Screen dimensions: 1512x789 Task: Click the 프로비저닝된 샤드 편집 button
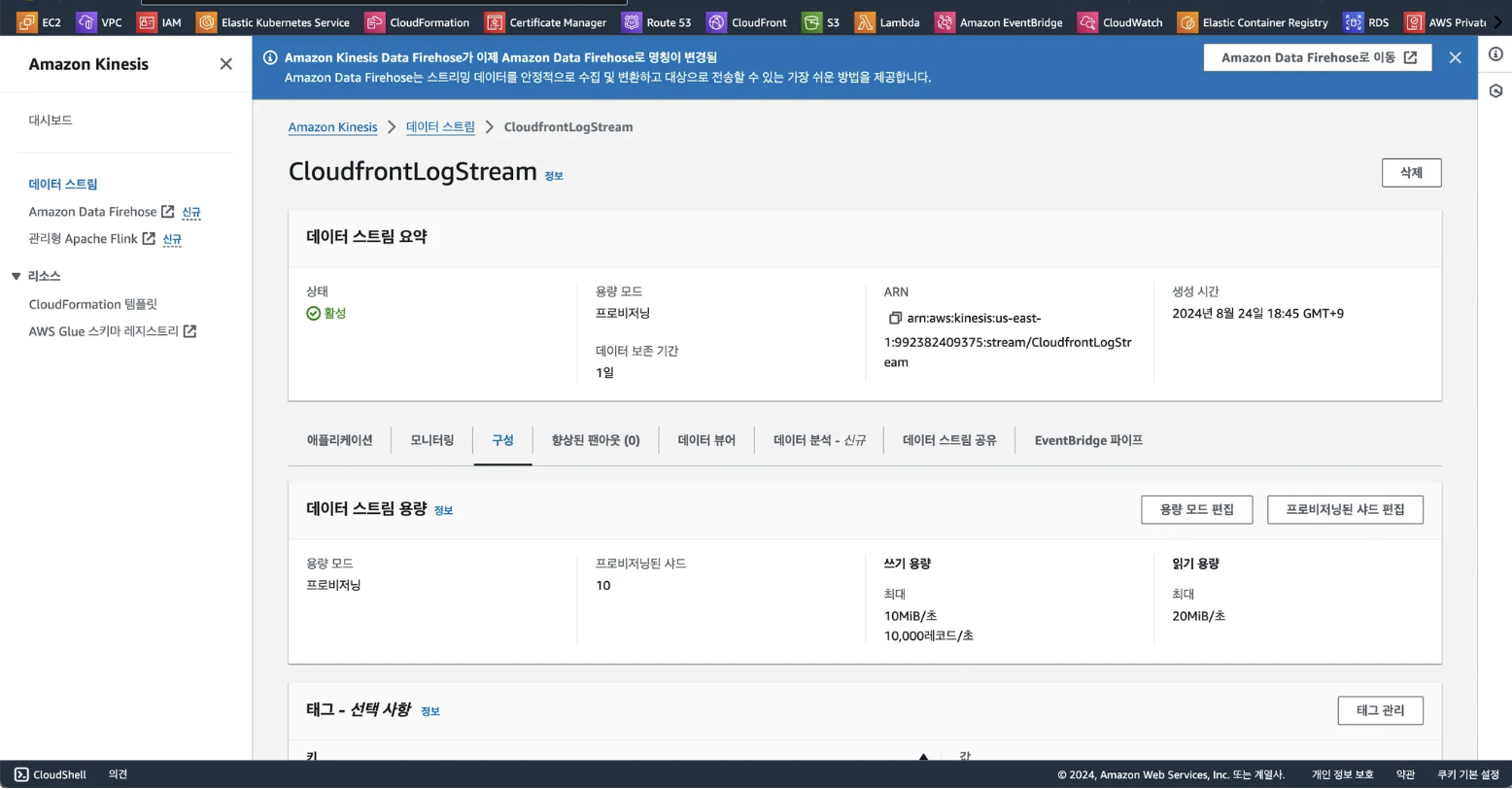[x=1345, y=509]
